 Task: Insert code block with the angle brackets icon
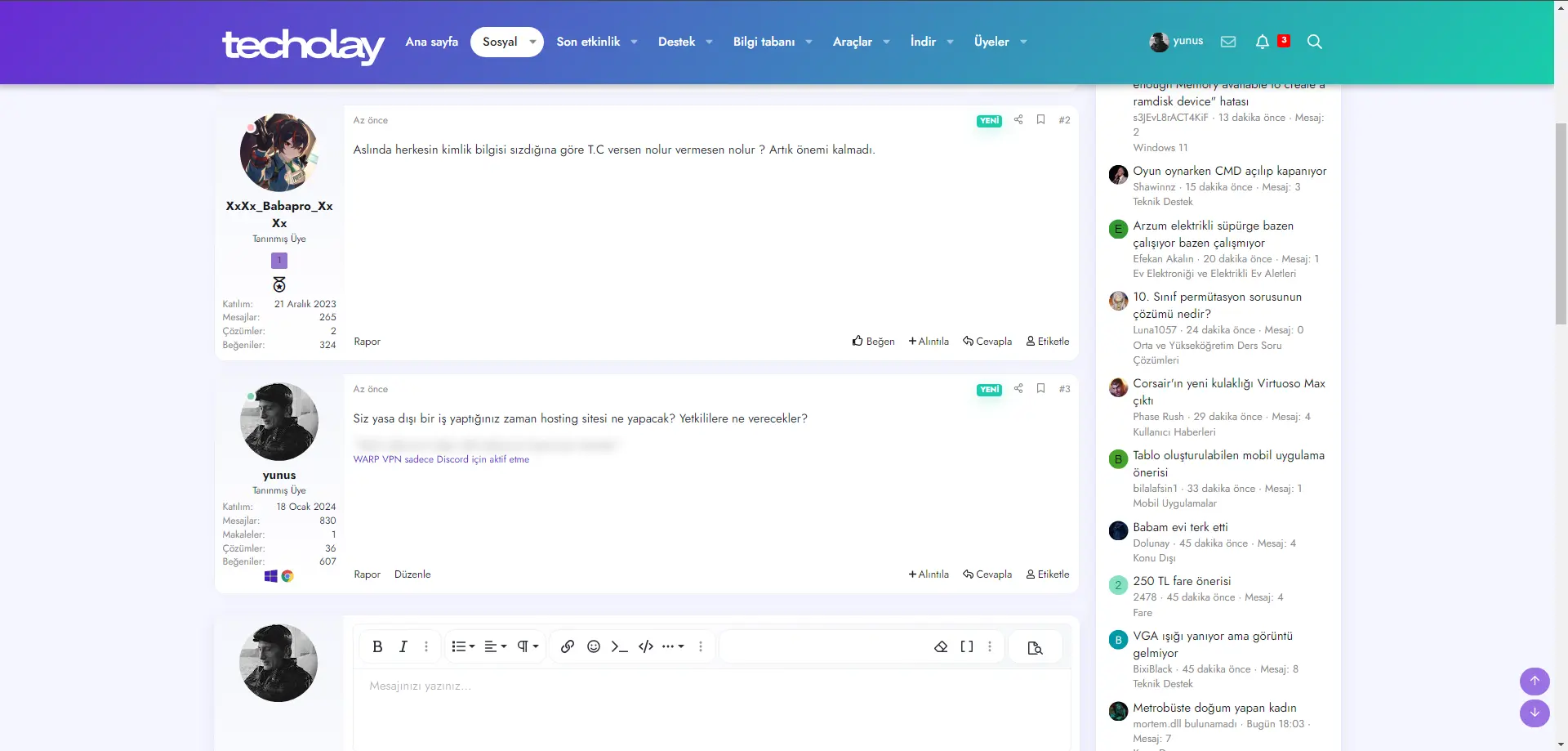[x=646, y=646]
